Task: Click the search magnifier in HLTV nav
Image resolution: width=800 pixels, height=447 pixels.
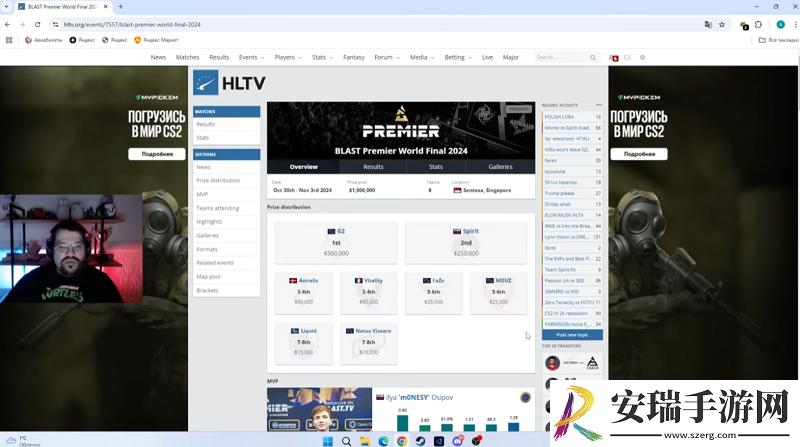Action: point(593,58)
